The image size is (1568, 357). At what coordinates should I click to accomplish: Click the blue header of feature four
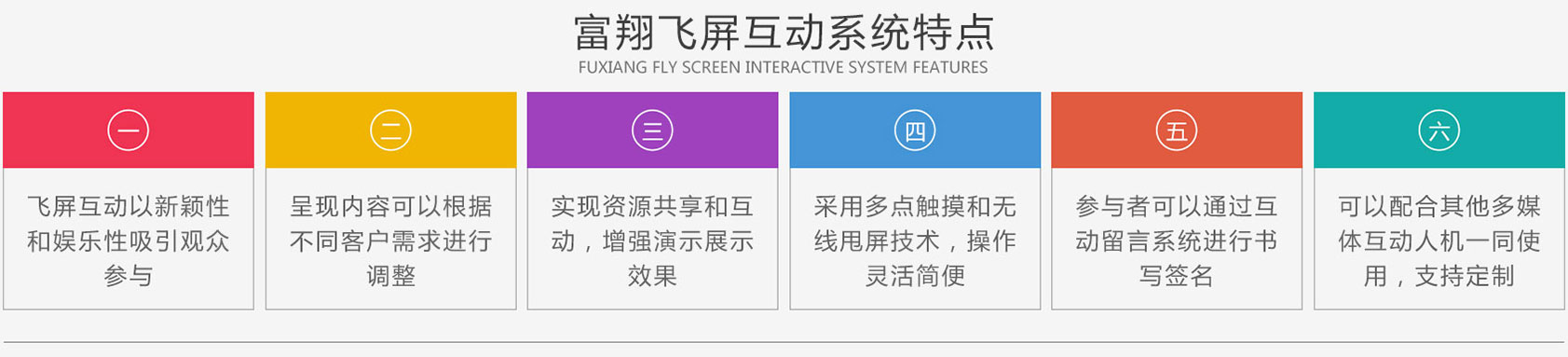(x=915, y=130)
